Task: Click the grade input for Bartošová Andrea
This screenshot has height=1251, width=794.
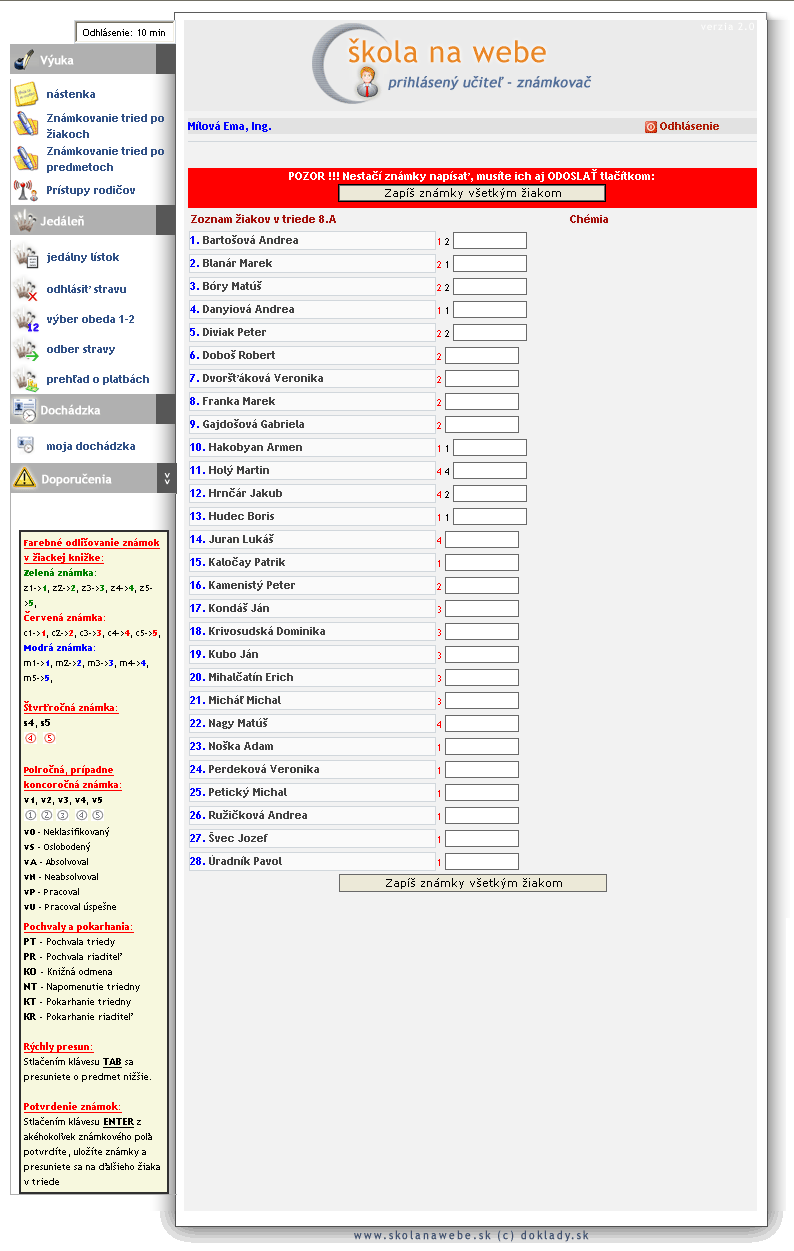Action: coord(489,241)
